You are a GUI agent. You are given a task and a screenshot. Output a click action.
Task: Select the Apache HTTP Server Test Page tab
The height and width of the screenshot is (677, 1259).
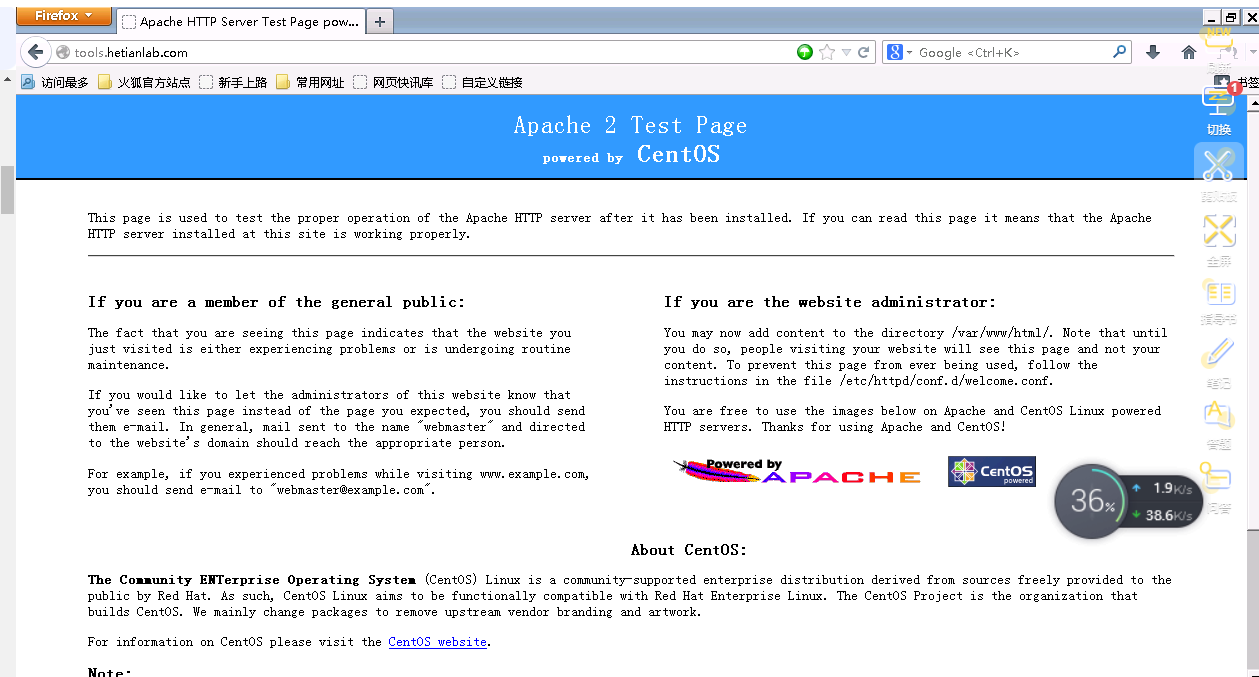(x=240, y=21)
